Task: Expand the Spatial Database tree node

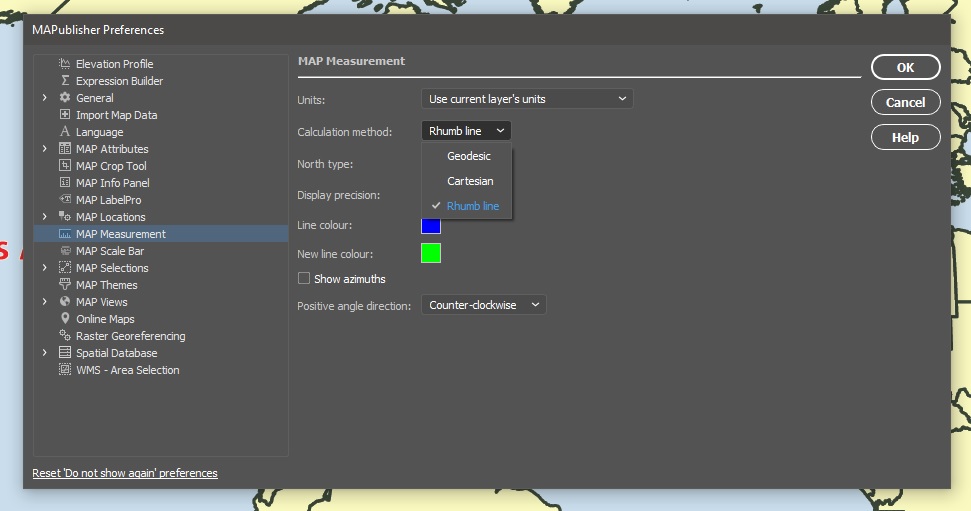Action: click(45, 352)
